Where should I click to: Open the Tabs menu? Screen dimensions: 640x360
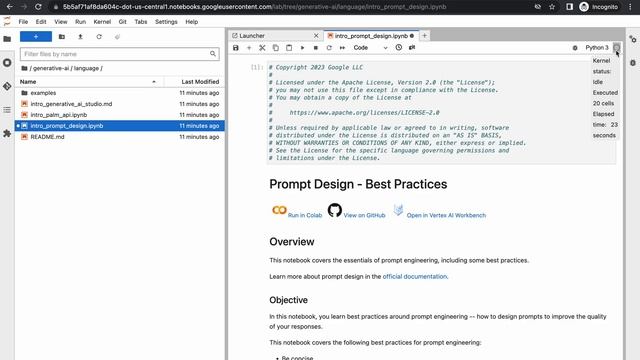pyautogui.click(x=141, y=22)
